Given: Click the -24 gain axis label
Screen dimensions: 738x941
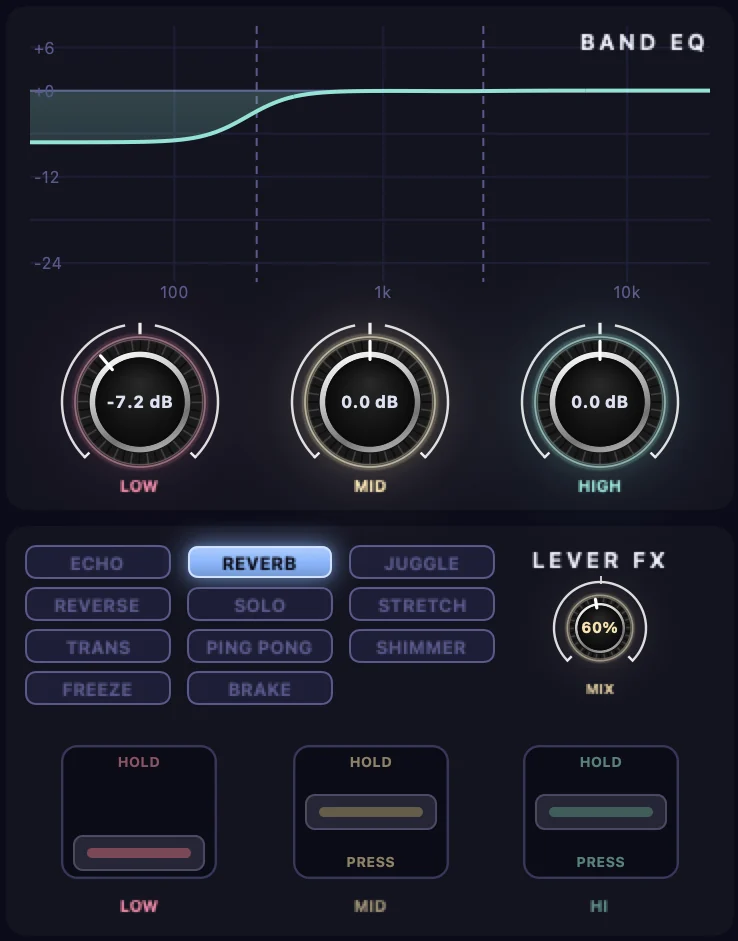Looking at the screenshot, I should pos(47,263).
